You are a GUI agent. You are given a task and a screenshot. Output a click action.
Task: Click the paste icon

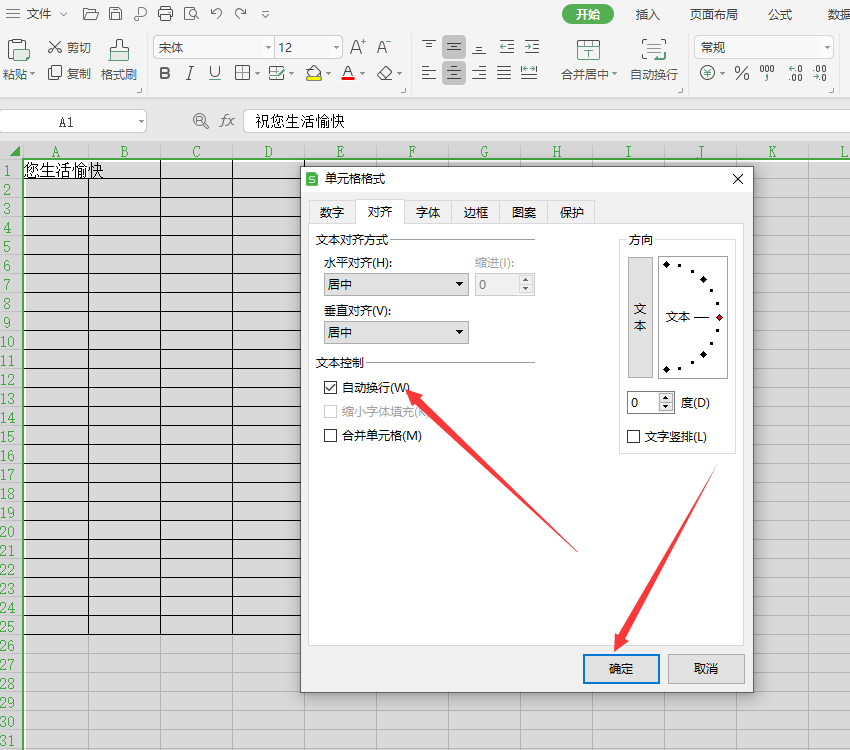[x=18, y=50]
